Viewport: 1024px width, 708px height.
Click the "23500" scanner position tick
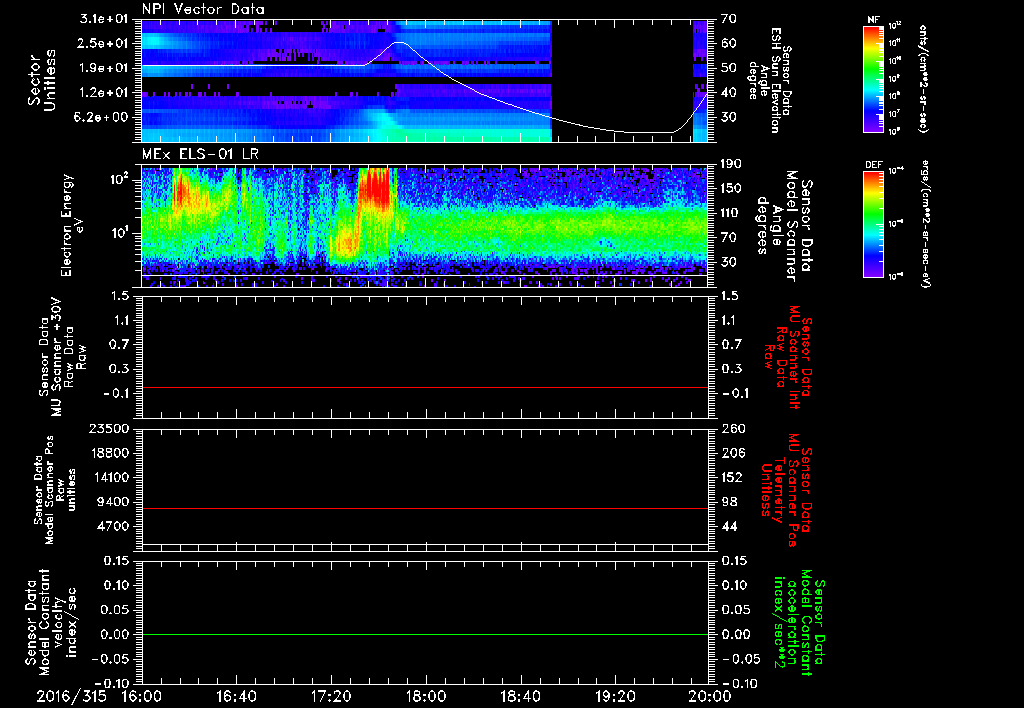point(108,429)
